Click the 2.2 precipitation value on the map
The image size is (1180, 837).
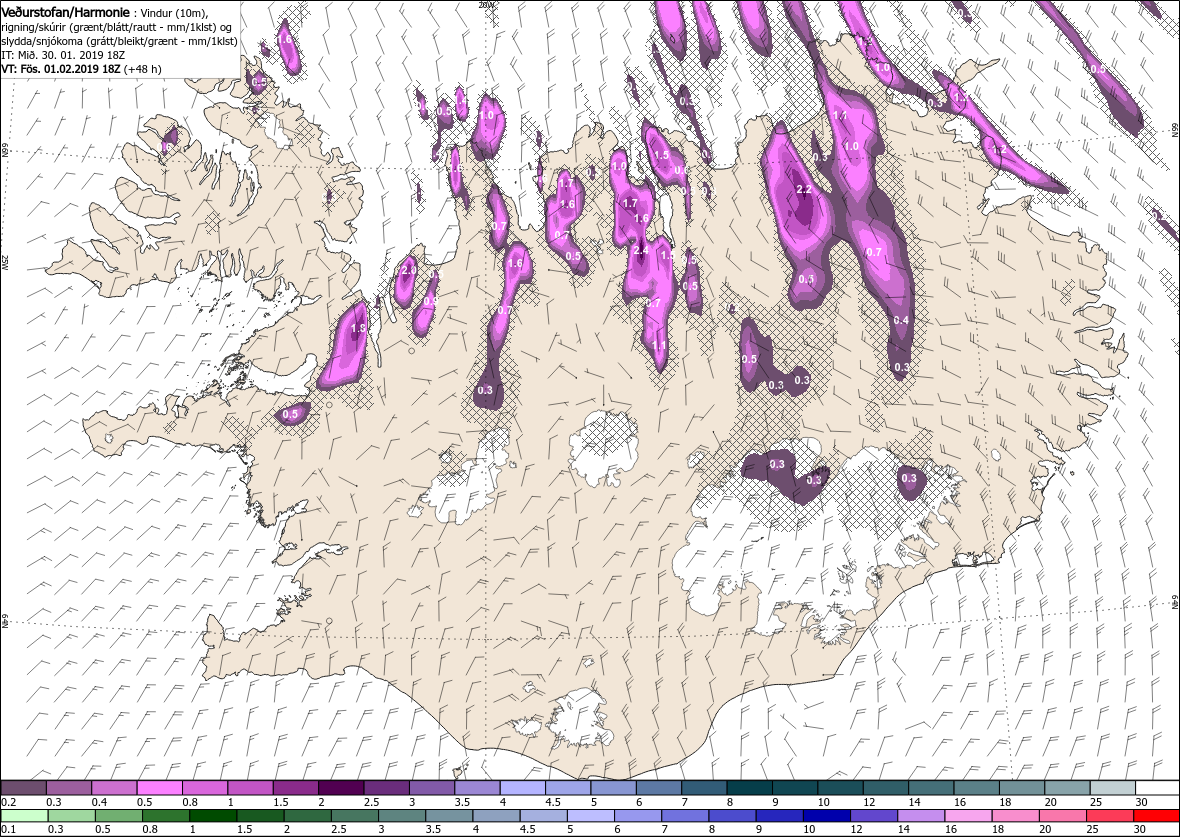coord(804,189)
